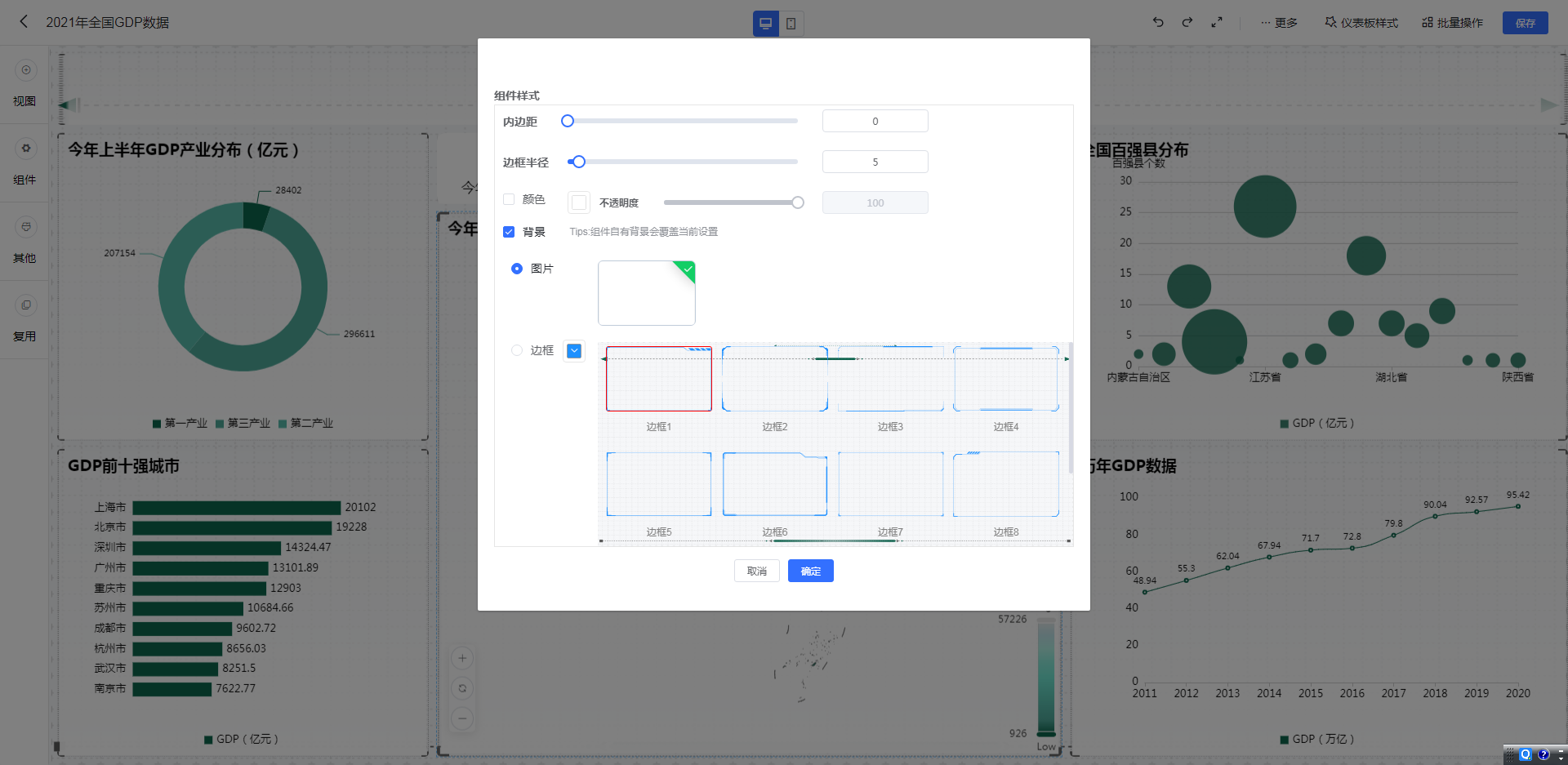Toggle GDP（亿元）legend in bubble chart
This screenshot has width=1568, height=765.
click(1317, 423)
